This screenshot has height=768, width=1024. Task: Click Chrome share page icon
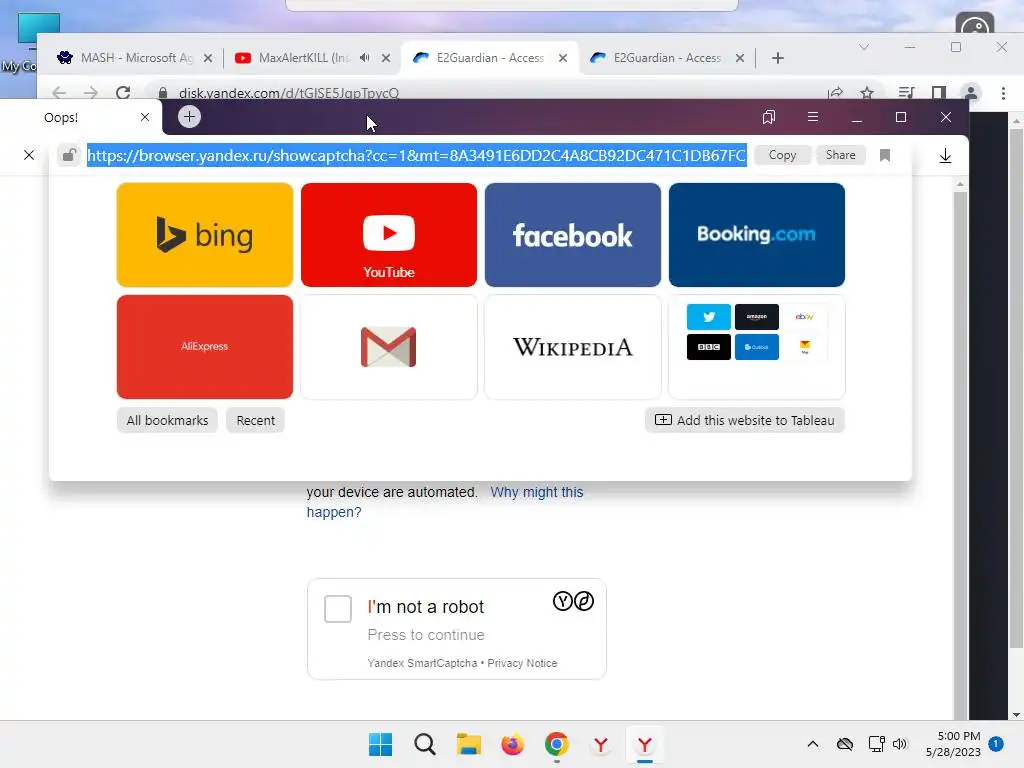(x=835, y=93)
